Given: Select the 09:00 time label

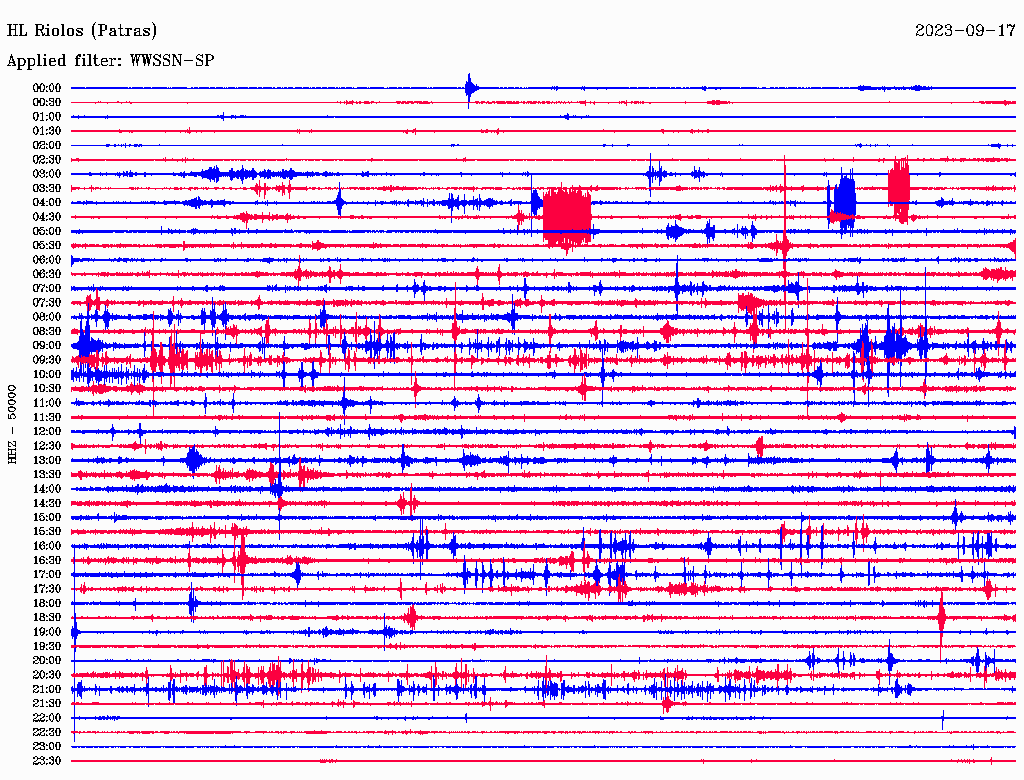Looking at the screenshot, I should 47,346.
